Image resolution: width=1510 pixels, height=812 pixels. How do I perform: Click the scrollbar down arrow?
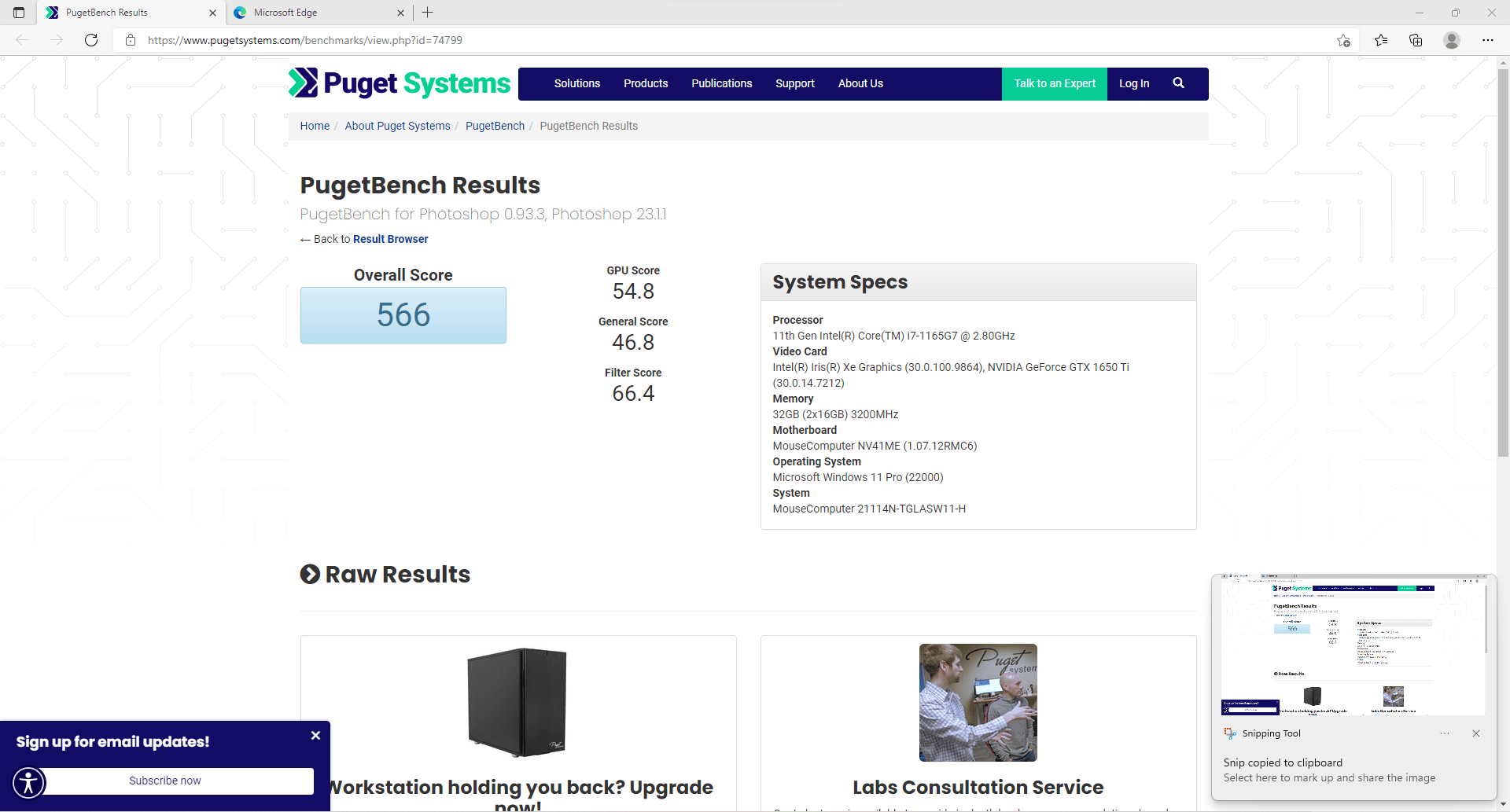[x=1503, y=805]
